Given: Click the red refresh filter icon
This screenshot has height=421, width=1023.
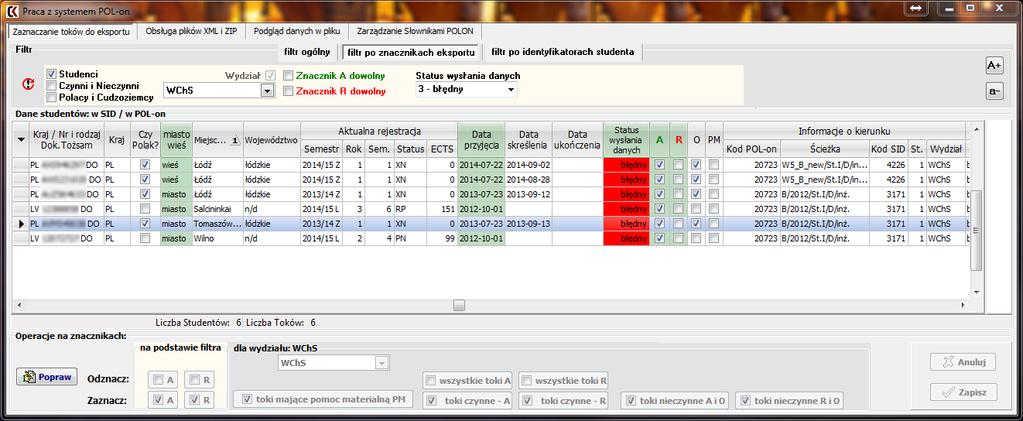Looking at the screenshot, I should 28,84.
